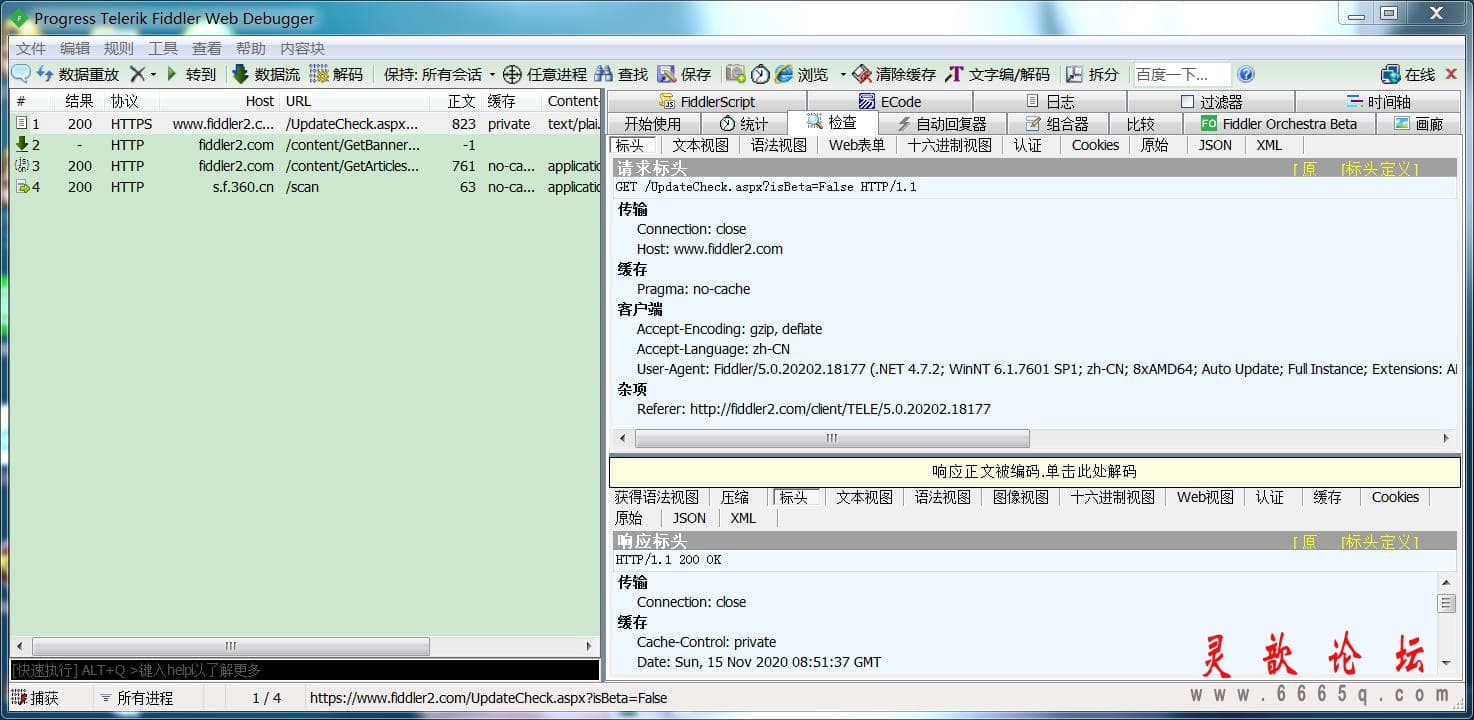Select session 1 UpdateCheck.aspx row
The image size is (1474, 720).
click(x=305, y=124)
